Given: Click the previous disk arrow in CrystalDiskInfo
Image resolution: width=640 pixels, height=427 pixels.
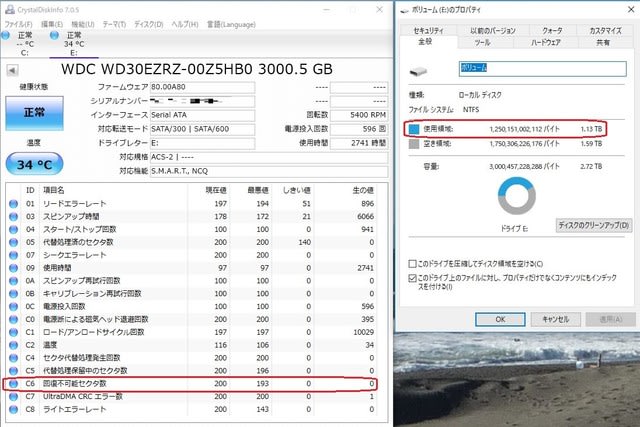Looking at the screenshot, I should point(12,71).
